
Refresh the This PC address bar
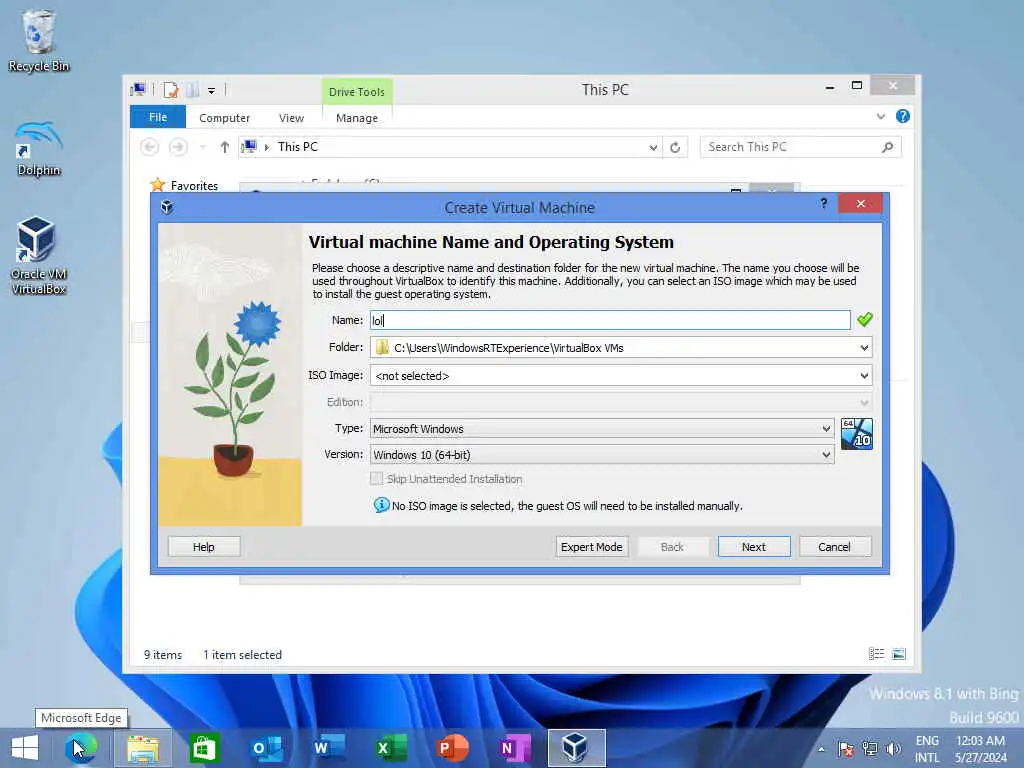coord(675,147)
